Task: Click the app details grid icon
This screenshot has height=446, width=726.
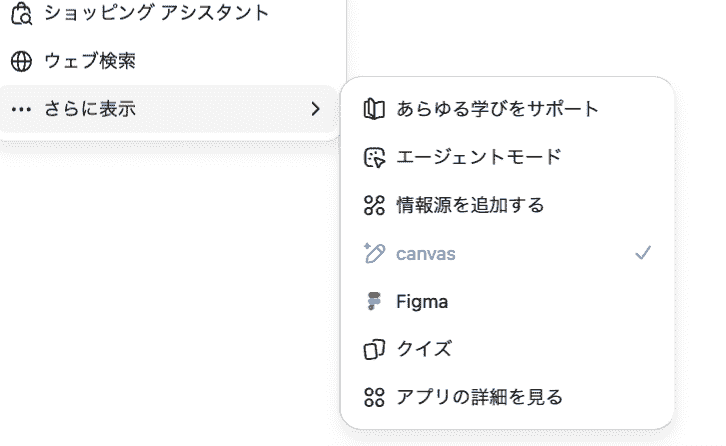Action: coord(374,398)
